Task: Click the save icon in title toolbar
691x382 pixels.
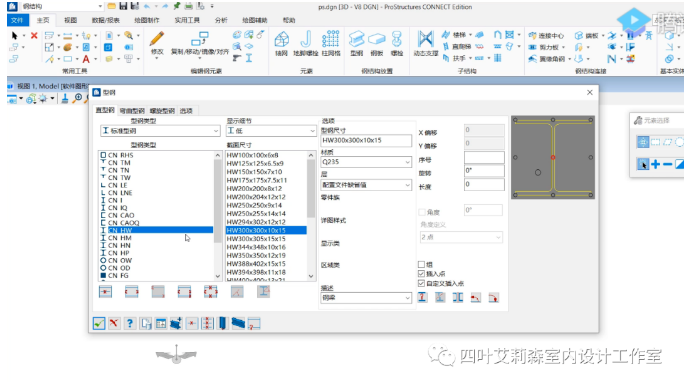Action: point(123,6)
